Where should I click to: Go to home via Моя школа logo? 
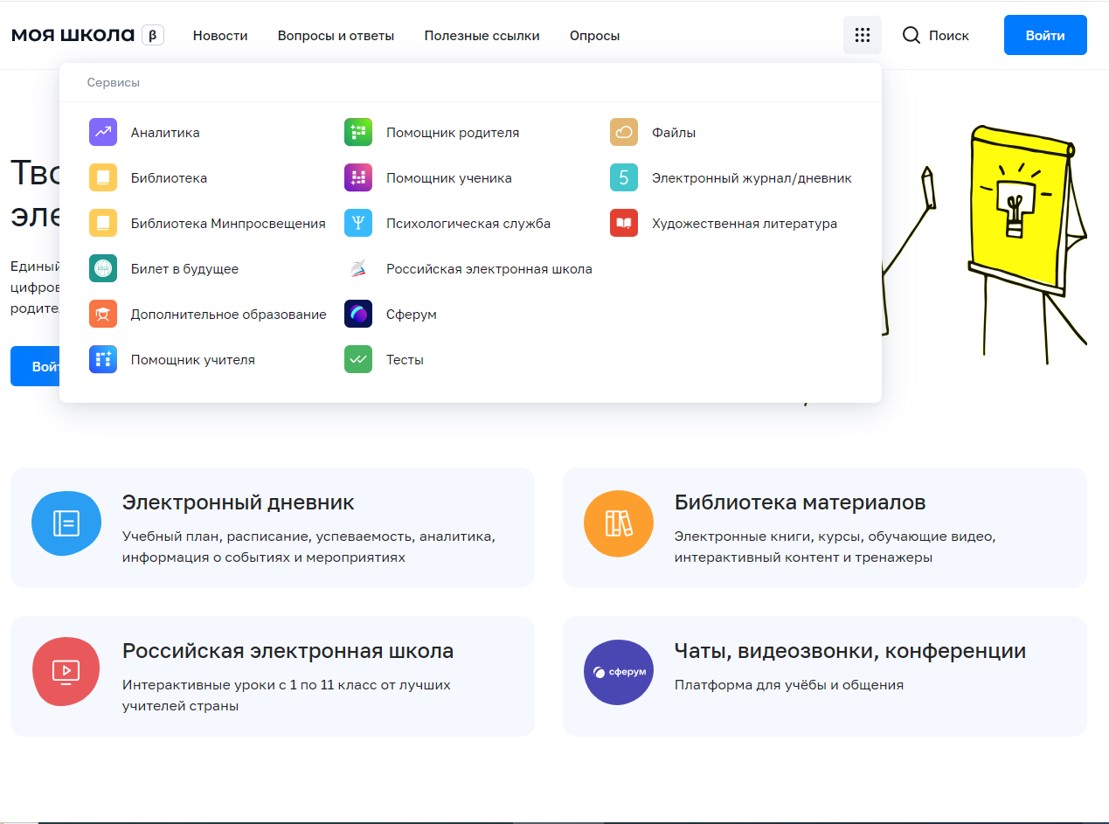pos(73,35)
